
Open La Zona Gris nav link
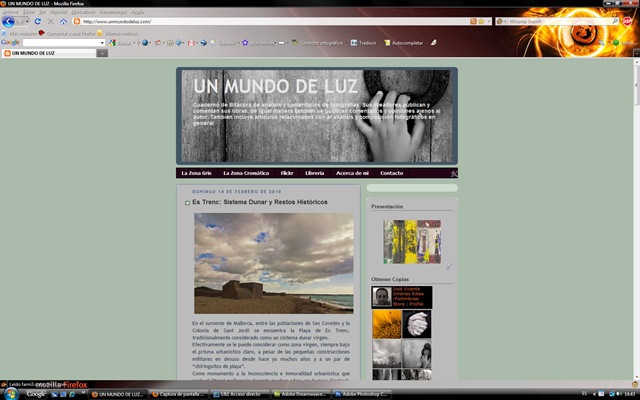pyautogui.click(x=196, y=173)
